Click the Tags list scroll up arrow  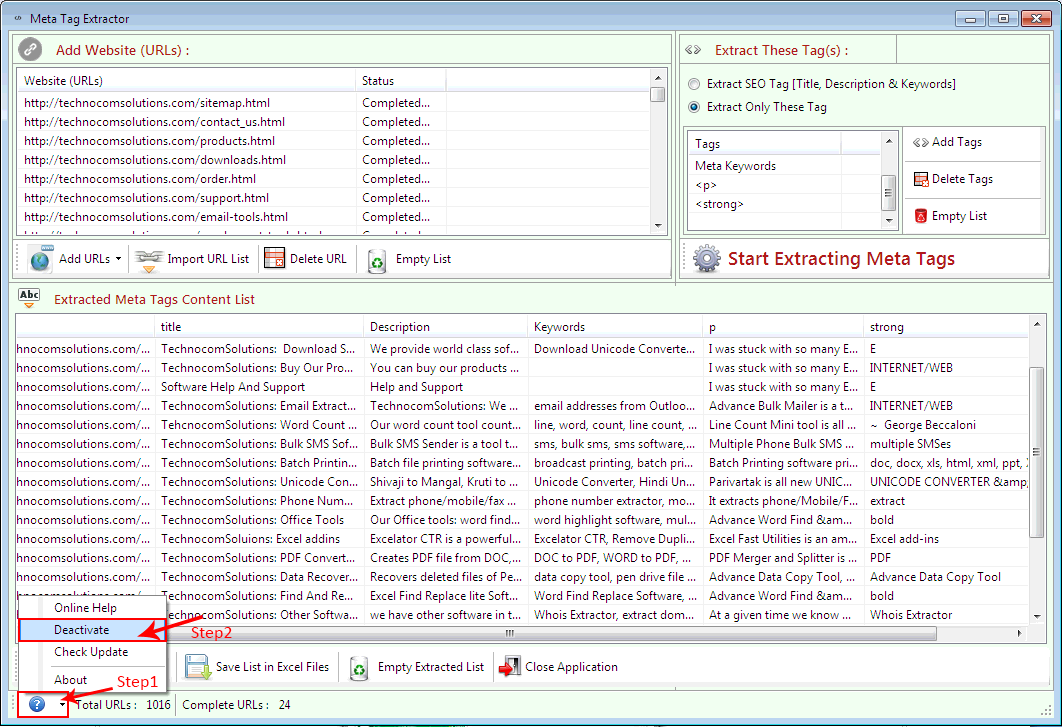coord(889,141)
